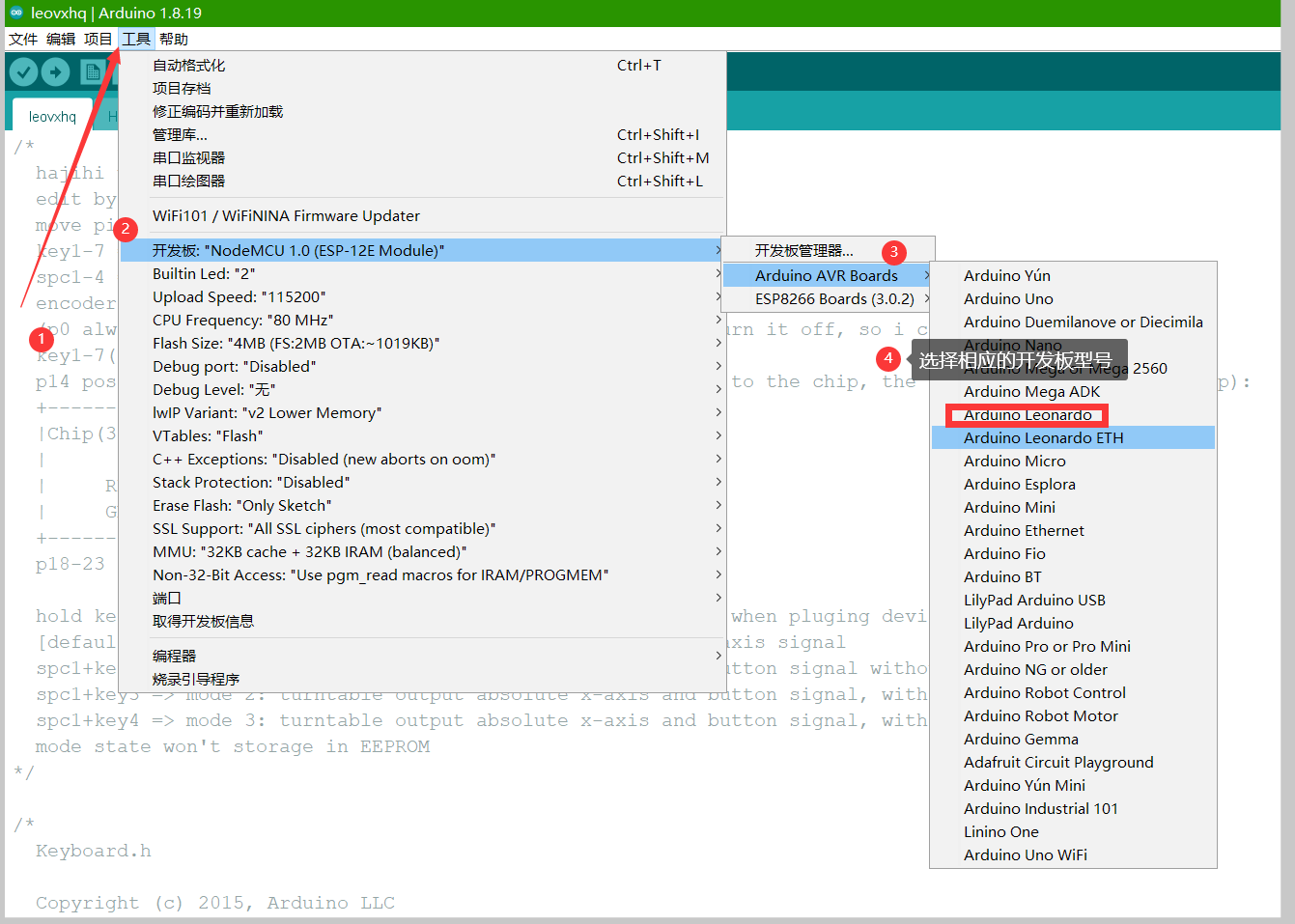Expand ESP8266 Boards (3.0.2) submenu
Viewport: 1295px width, 924px height.
coord(828,299)
